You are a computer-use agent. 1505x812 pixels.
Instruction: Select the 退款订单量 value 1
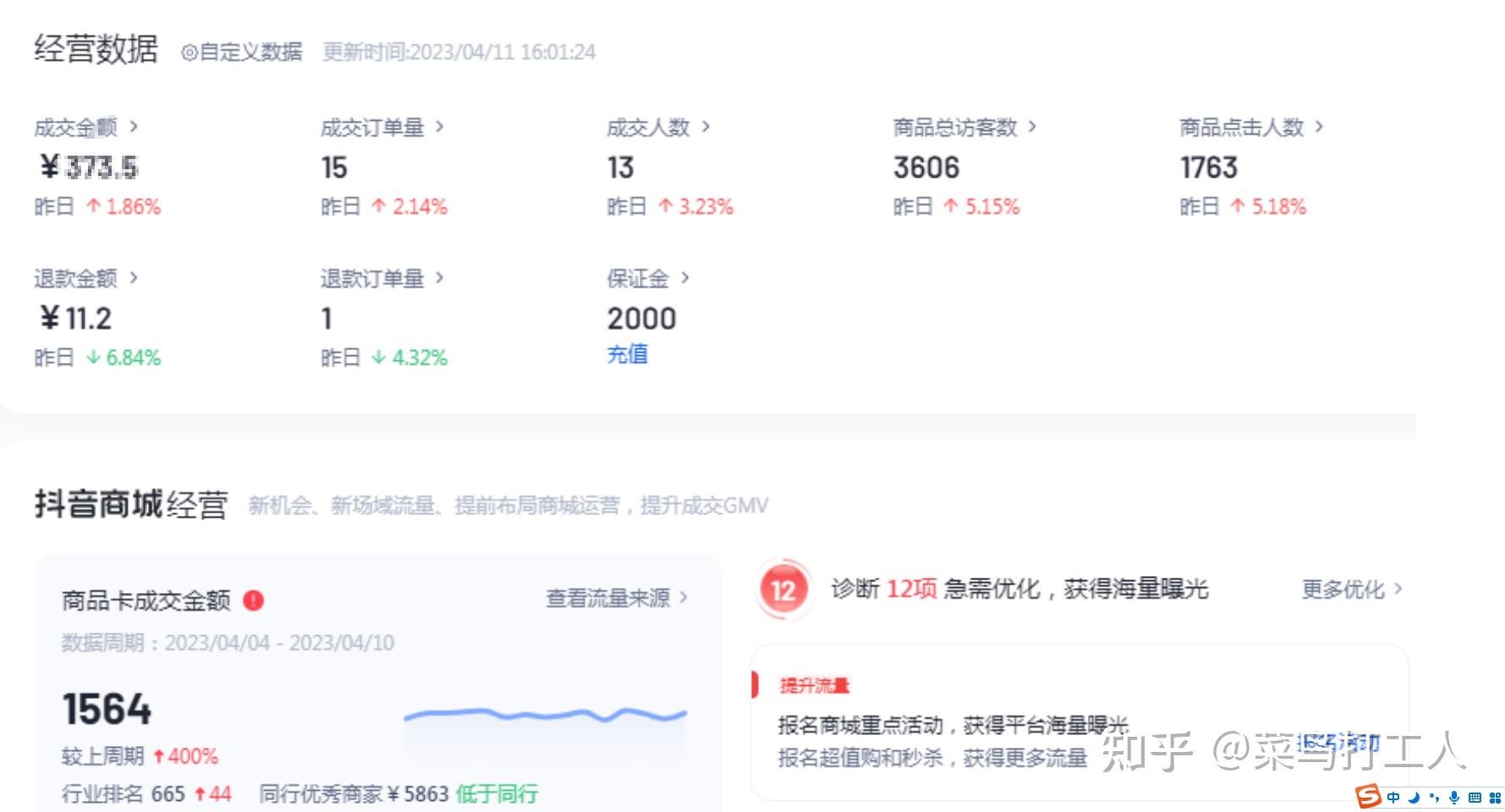327,318
